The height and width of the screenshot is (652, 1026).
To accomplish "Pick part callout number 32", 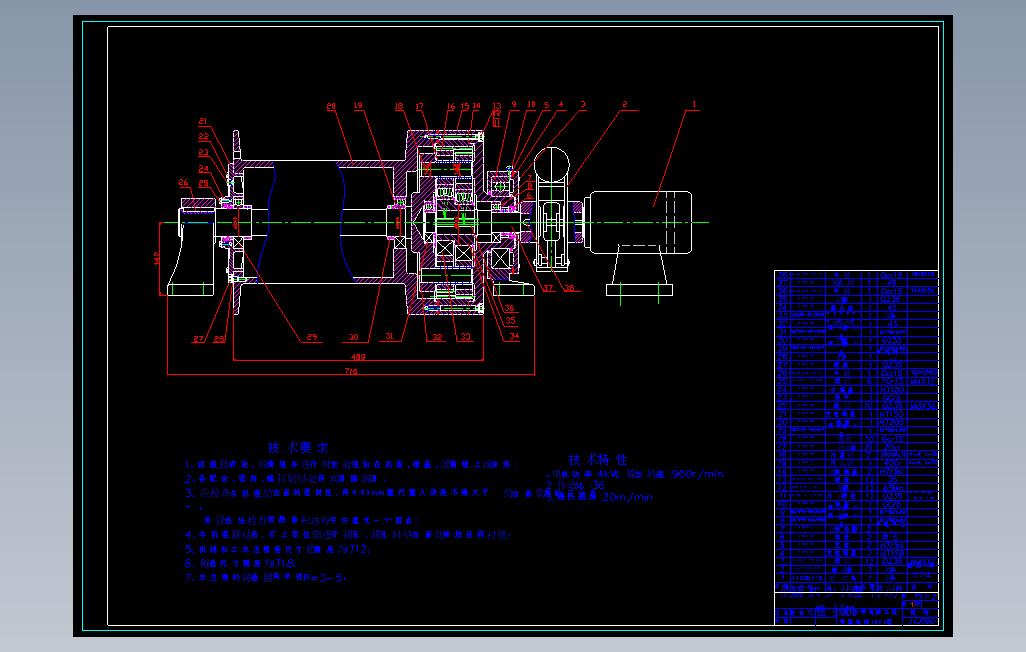I will tap(437, 337).
